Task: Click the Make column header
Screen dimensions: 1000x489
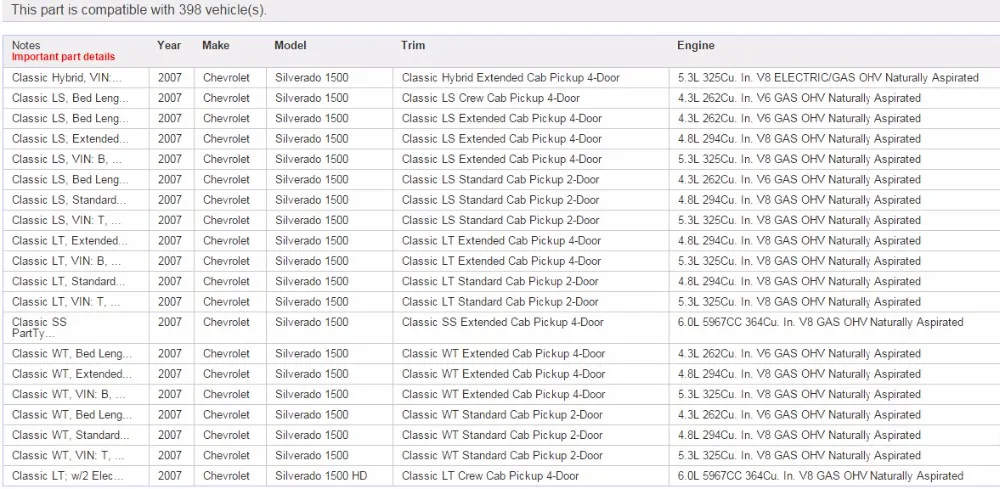Action: [216, 45]
